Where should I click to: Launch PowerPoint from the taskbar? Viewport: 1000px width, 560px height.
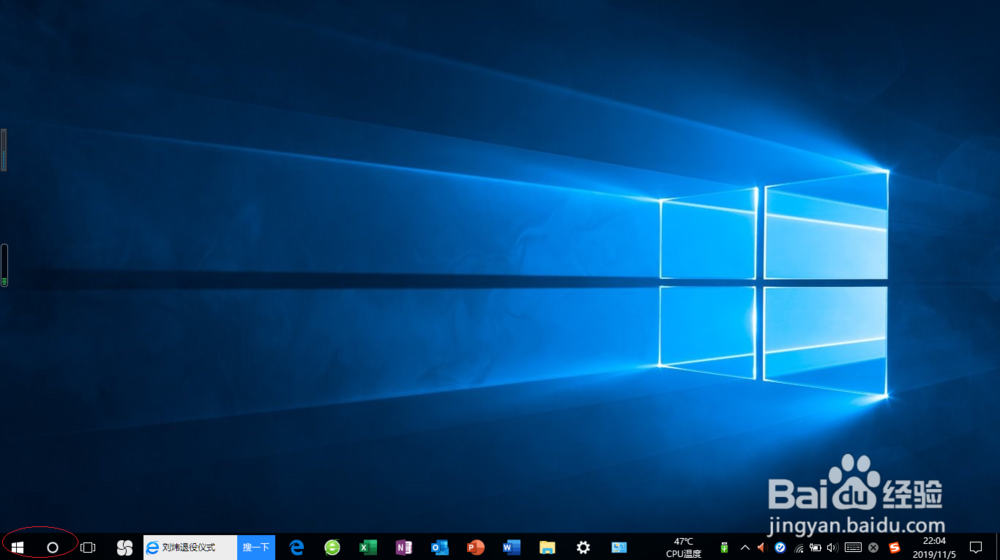click(476, 547)
